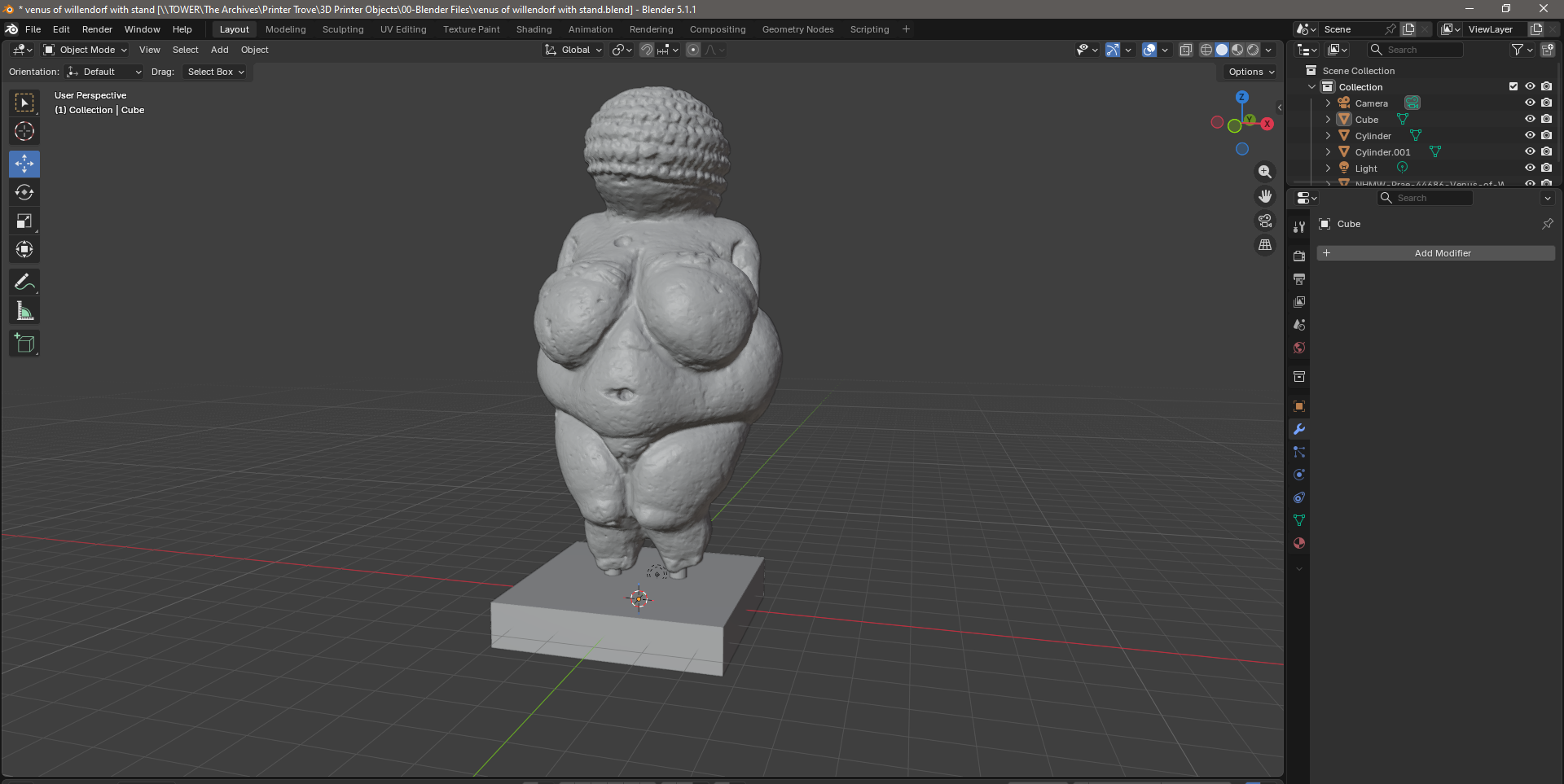Toggle the show overlays button
Viewport: 1564px width, 784px height.
point(1149,50)
